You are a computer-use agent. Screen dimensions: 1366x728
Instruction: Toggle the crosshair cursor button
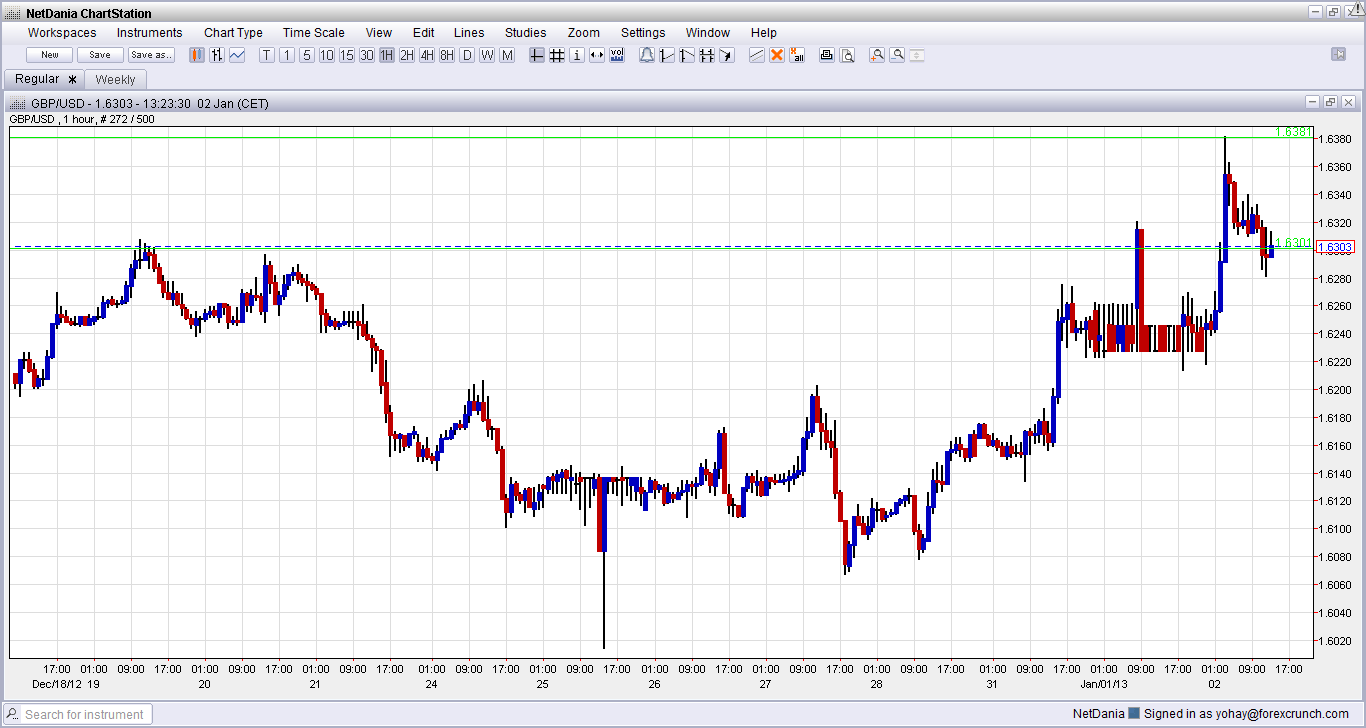537,55
